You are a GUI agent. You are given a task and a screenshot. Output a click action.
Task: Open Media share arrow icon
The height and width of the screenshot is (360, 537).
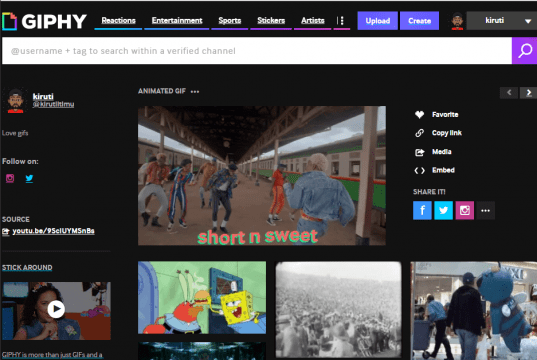click(420, 152)
